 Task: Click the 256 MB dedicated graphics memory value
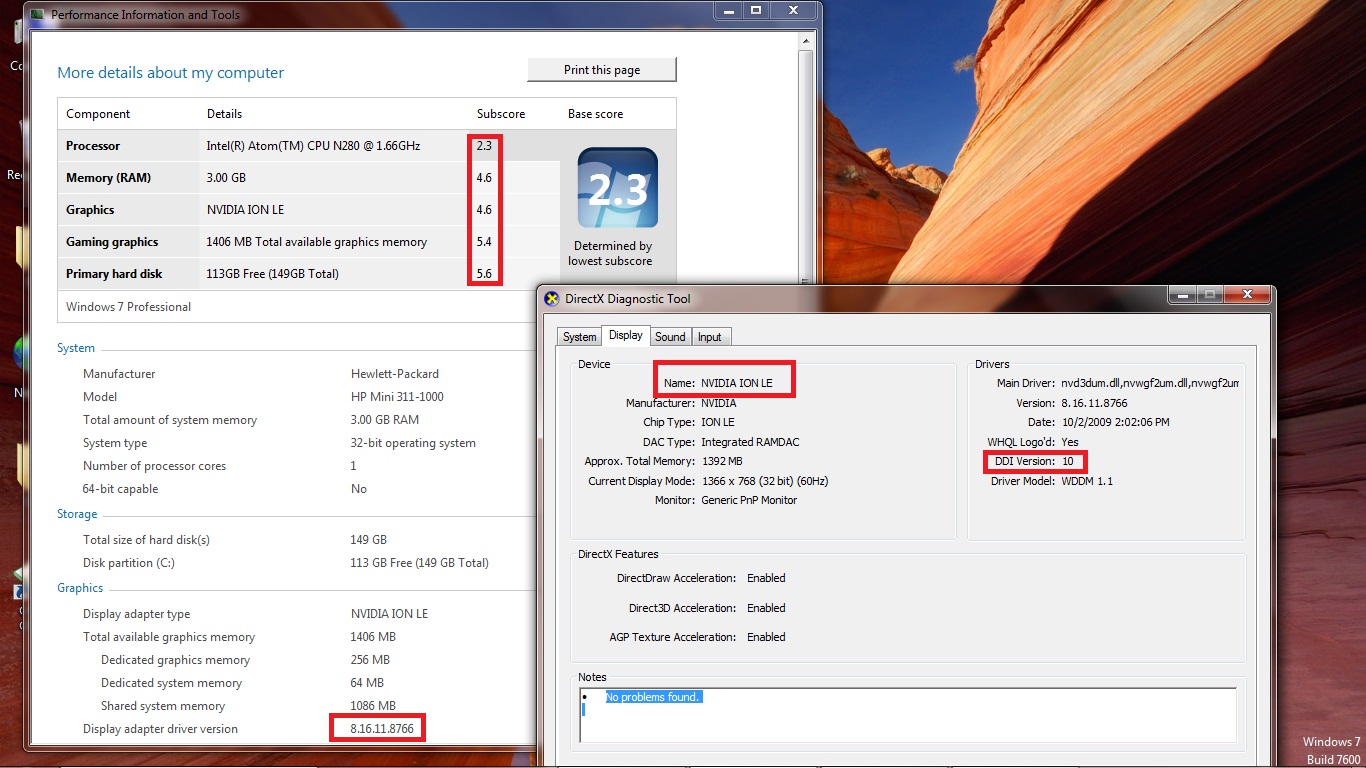coord(370,660)
